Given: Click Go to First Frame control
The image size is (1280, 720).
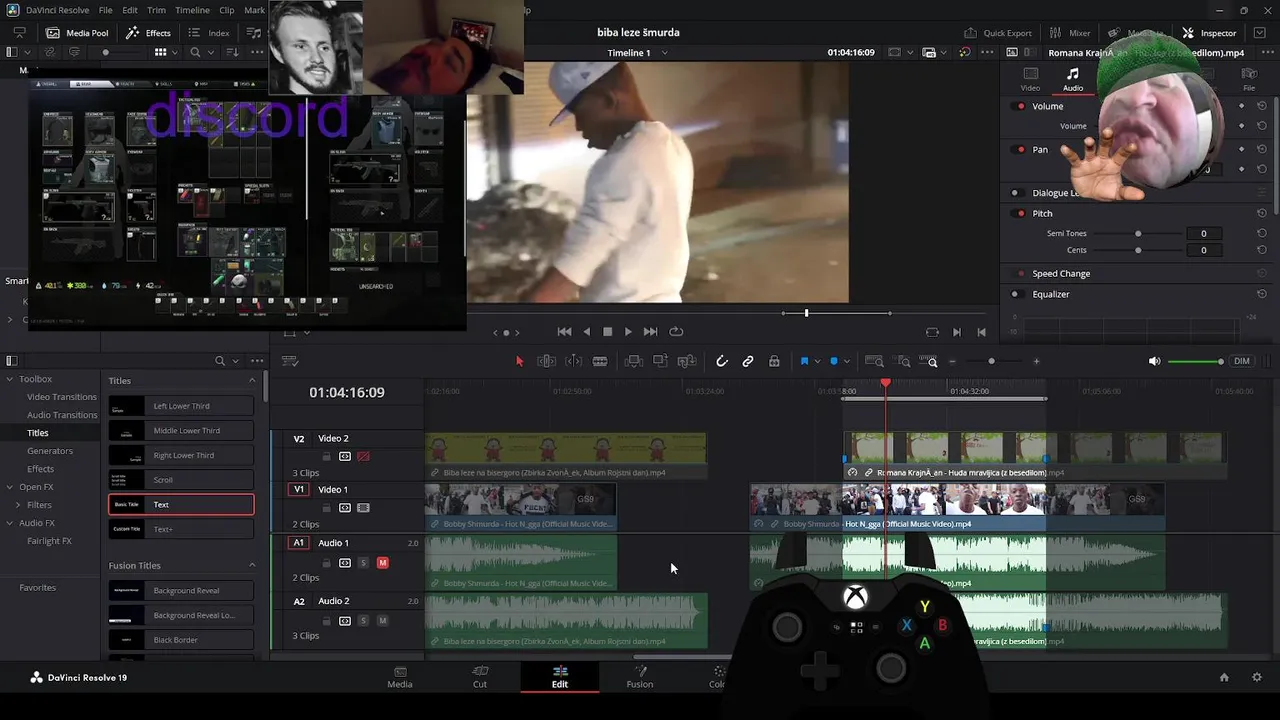Looking at the screenshot, I should (x=565, y=332).
